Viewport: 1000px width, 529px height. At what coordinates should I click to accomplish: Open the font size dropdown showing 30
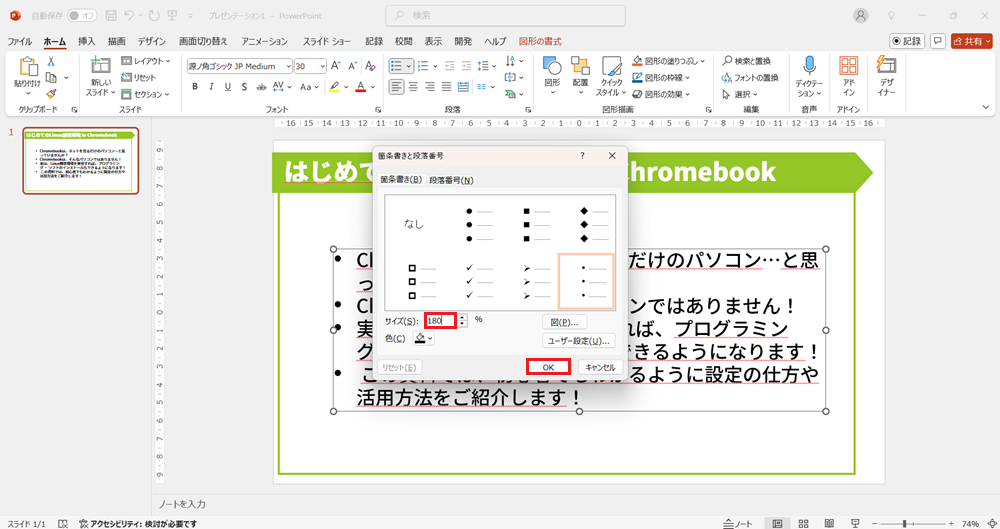[323, 66]
